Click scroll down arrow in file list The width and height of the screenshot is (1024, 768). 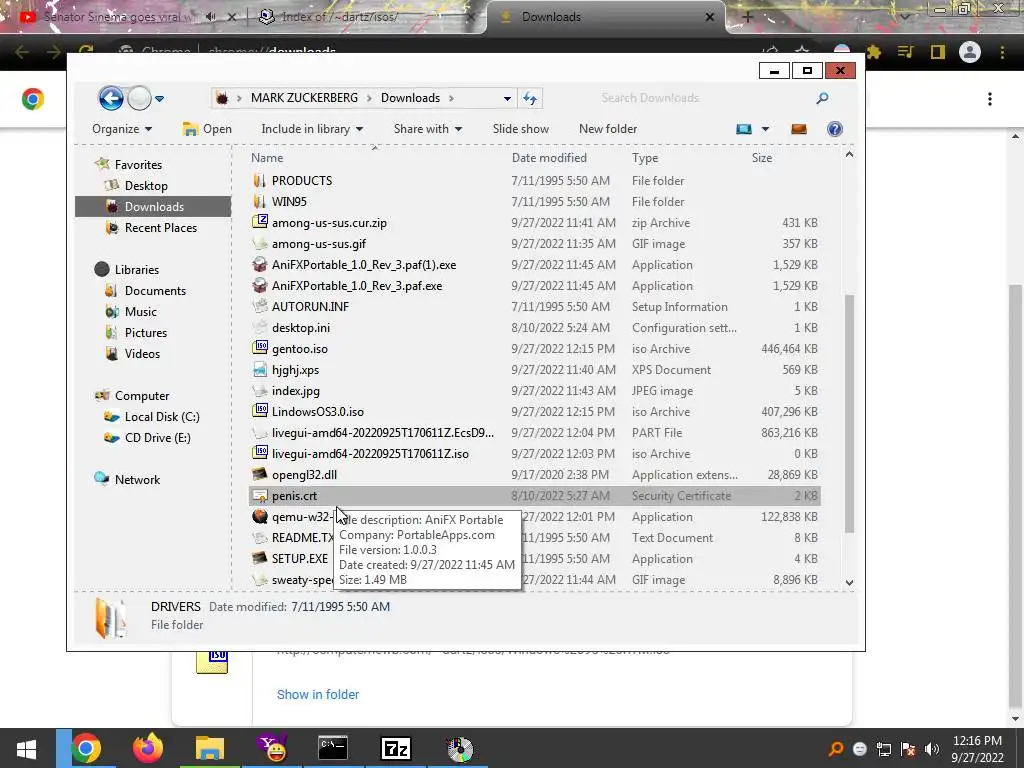pos(849,582)
